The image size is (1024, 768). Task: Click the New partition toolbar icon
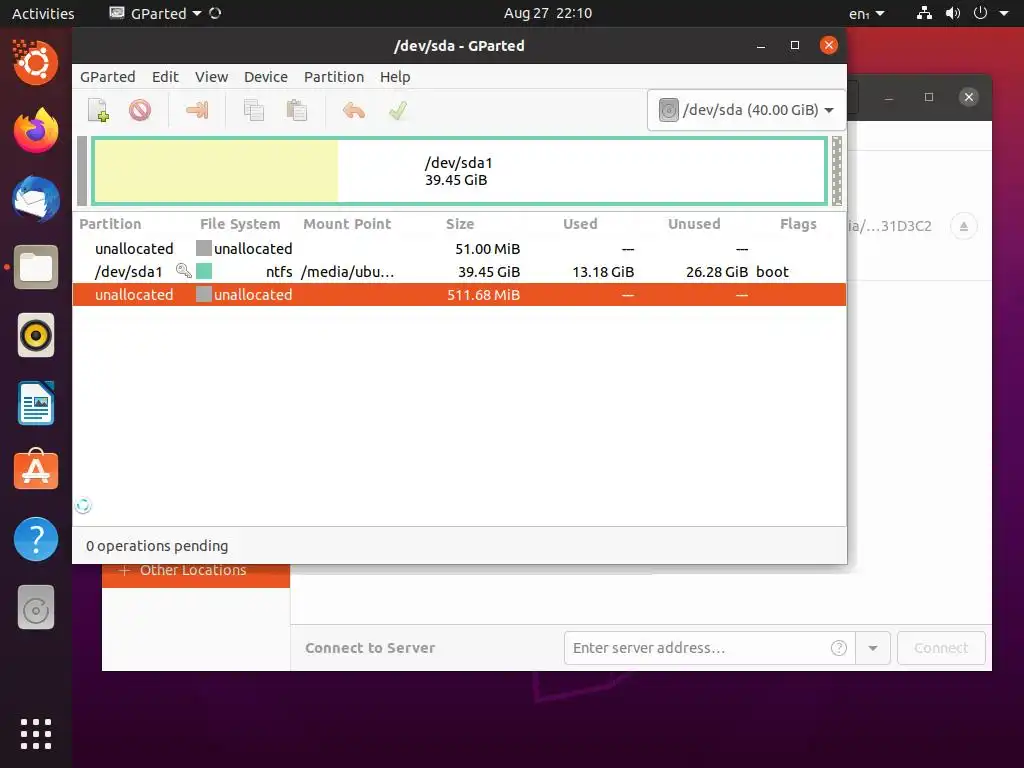[x=99, y=110]
